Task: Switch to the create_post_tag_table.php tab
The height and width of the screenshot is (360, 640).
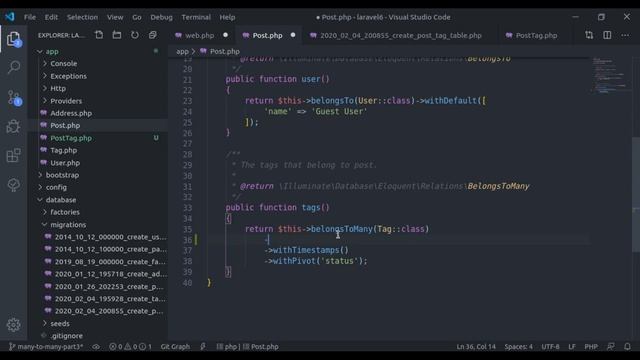Action: click(400, 36)
